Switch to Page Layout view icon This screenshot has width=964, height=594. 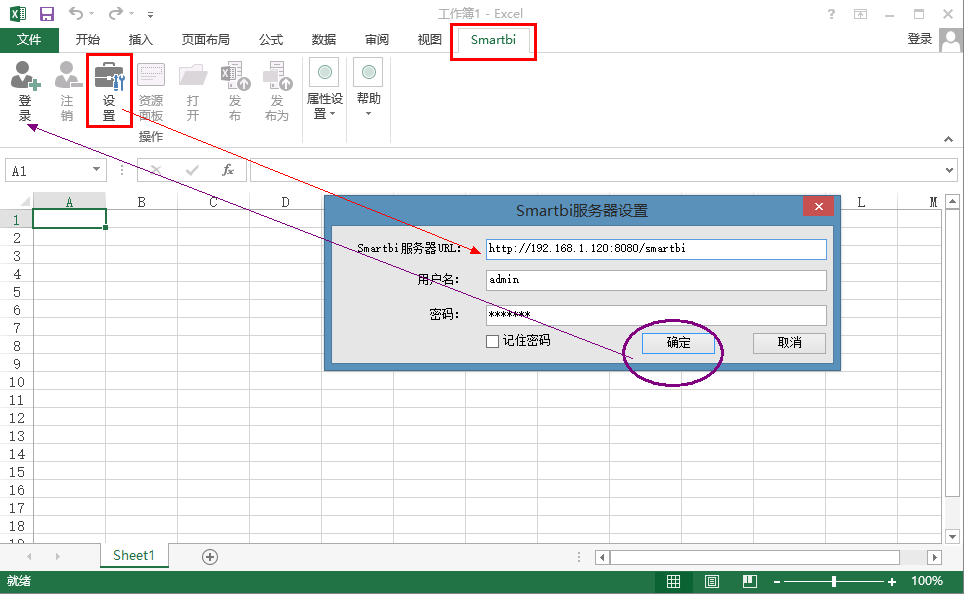tap(712, 581)
